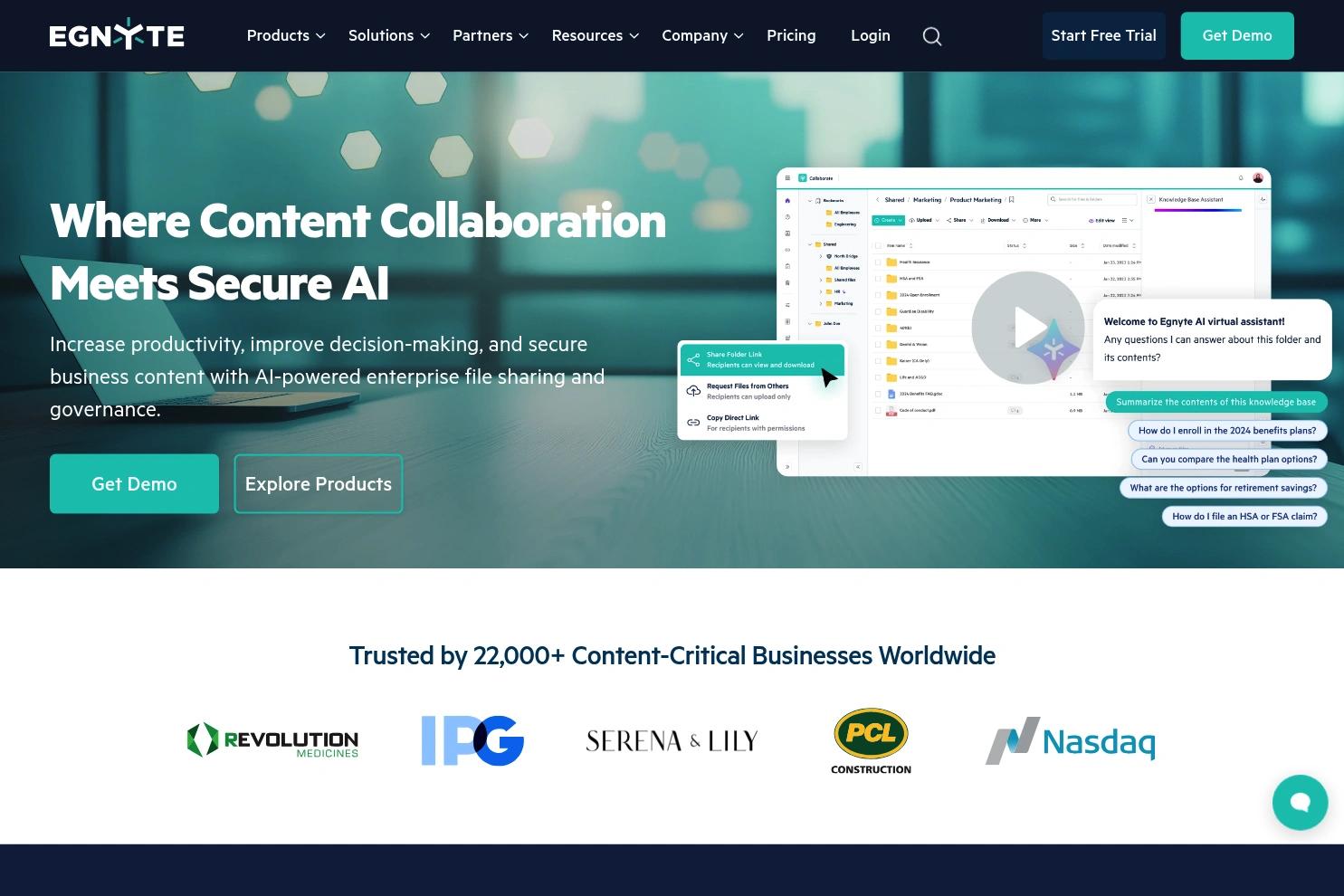Click the 'Where Content Collaboration Meets Secure AI' headline
The width and height of the screenshot is (1344, 896).
[358, 252]
